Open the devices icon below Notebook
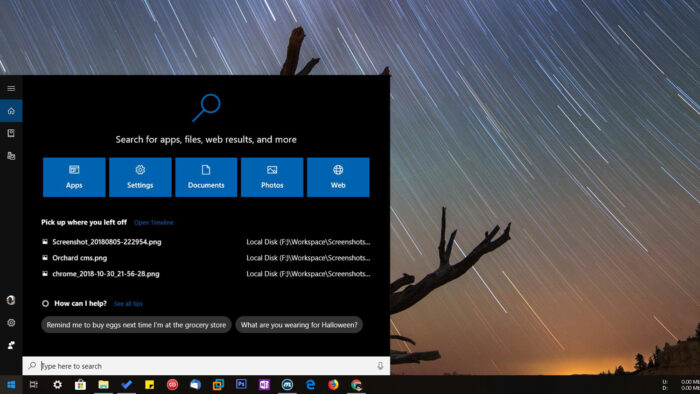 click(x=11, y=156)
